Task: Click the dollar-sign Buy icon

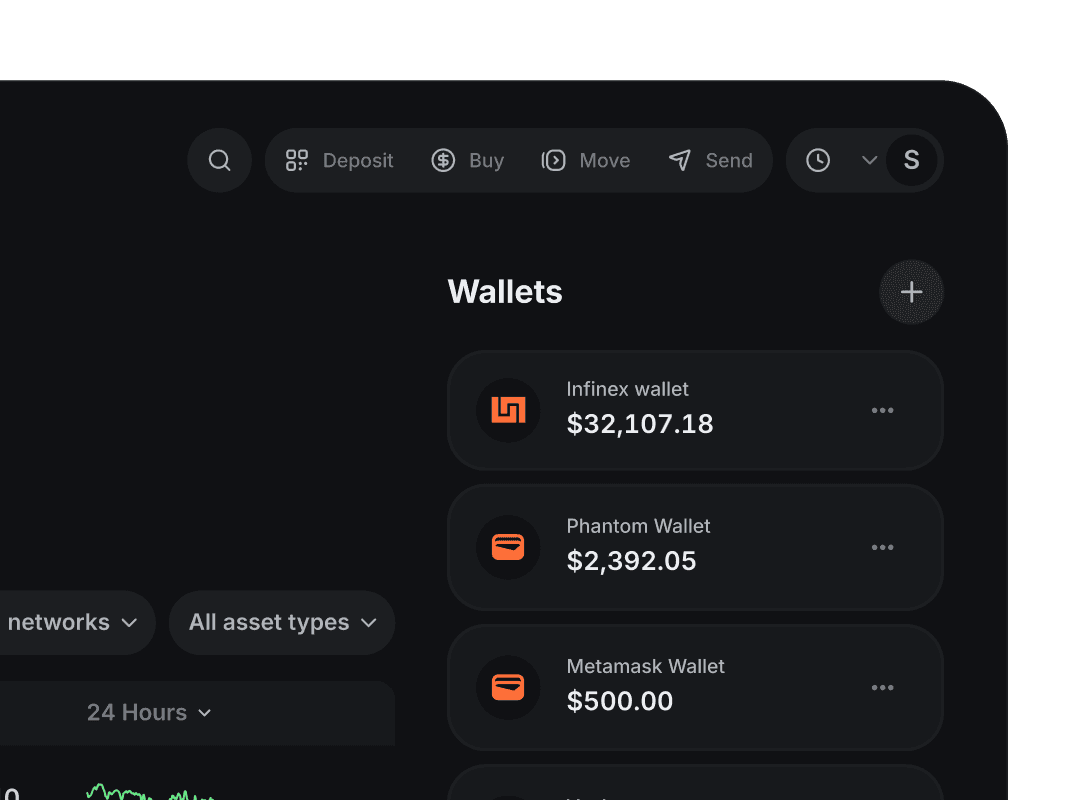Action: (x=442, y=160)
